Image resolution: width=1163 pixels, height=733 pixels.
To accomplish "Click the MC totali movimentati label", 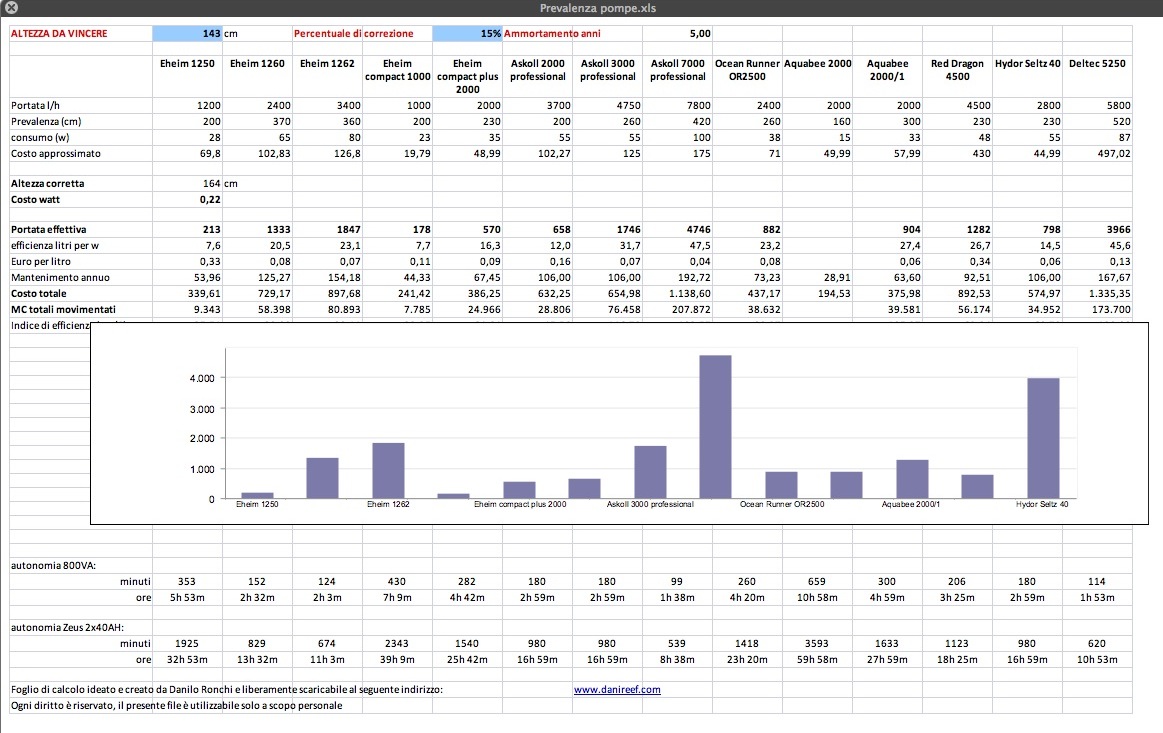I will click(x=63, y=309).
